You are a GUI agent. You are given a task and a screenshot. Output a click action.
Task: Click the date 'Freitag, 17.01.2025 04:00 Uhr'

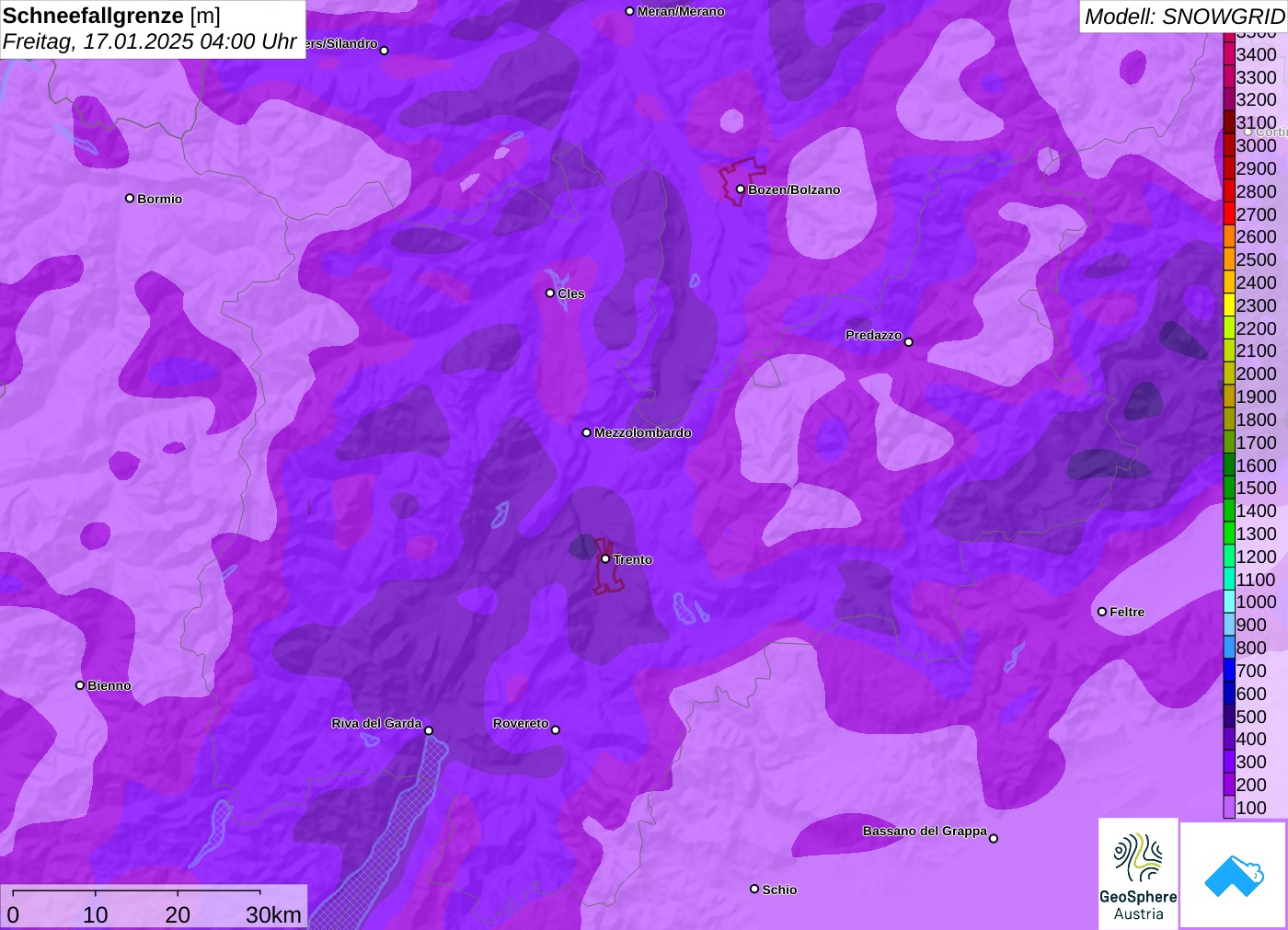tap(150, 41)
